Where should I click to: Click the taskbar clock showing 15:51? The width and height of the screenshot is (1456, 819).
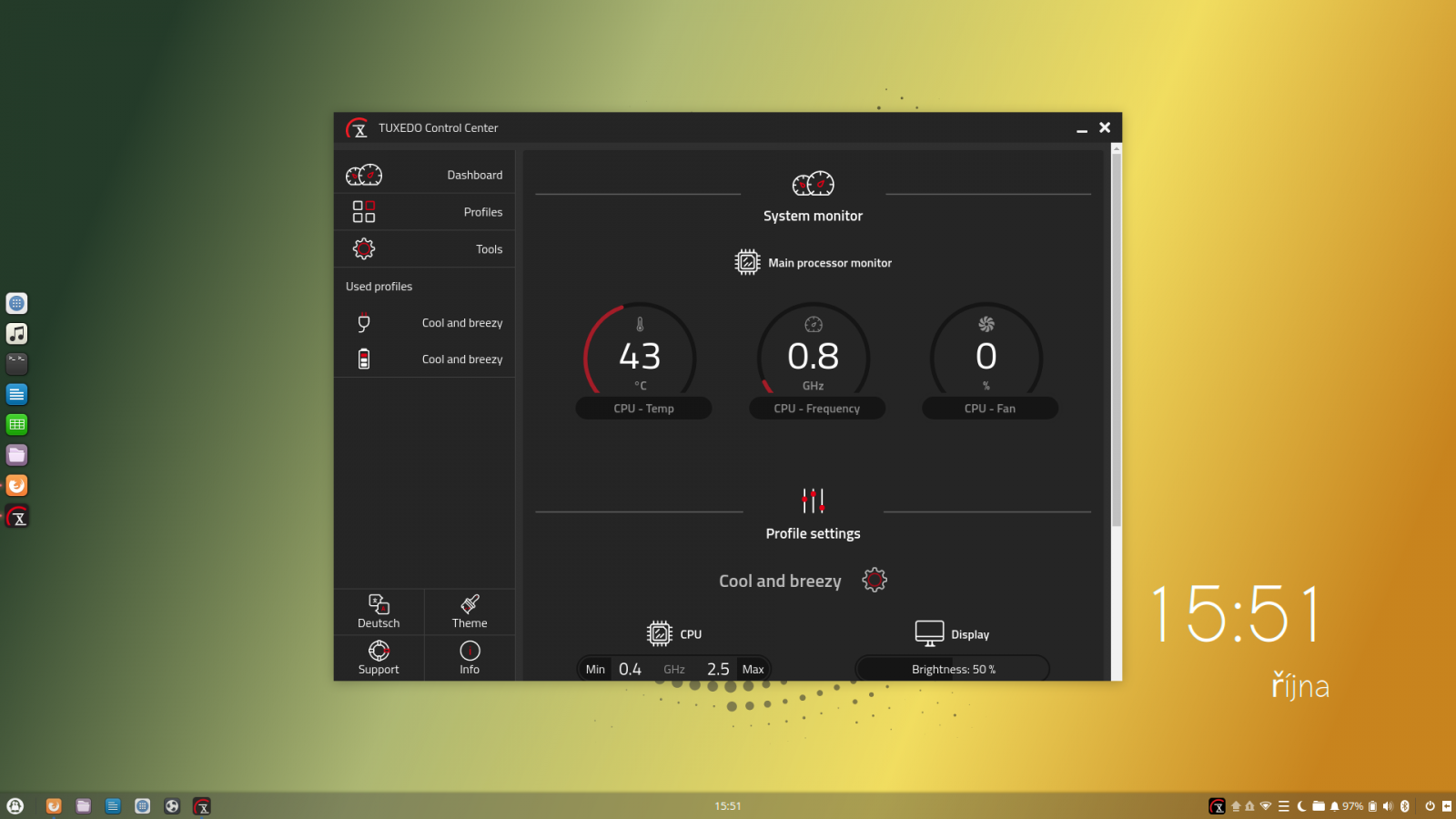click(x=728, y=805)
